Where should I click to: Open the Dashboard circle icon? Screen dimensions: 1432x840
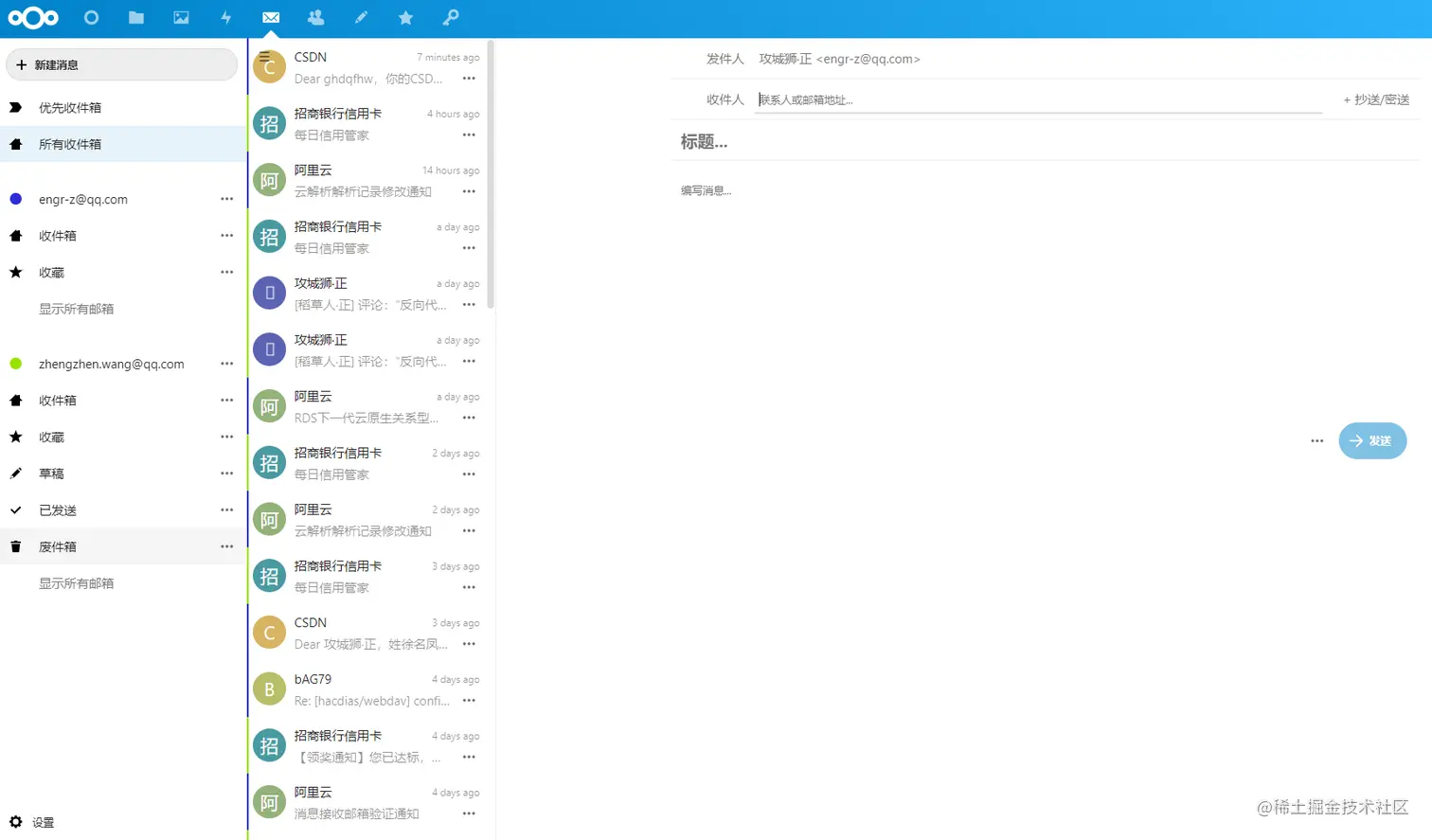tap(91, 17)
